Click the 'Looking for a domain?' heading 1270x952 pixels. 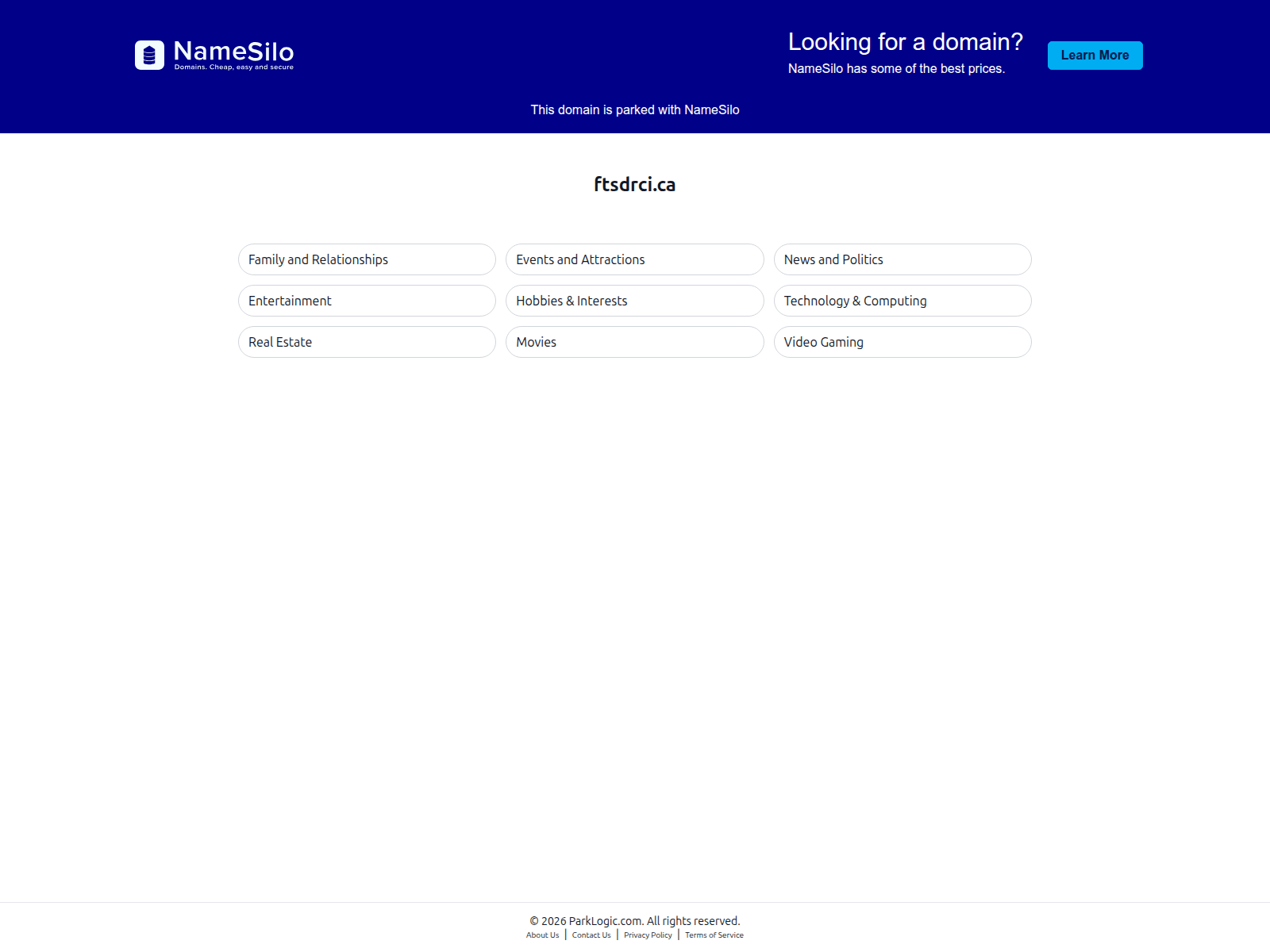click(x=906, y=42)
